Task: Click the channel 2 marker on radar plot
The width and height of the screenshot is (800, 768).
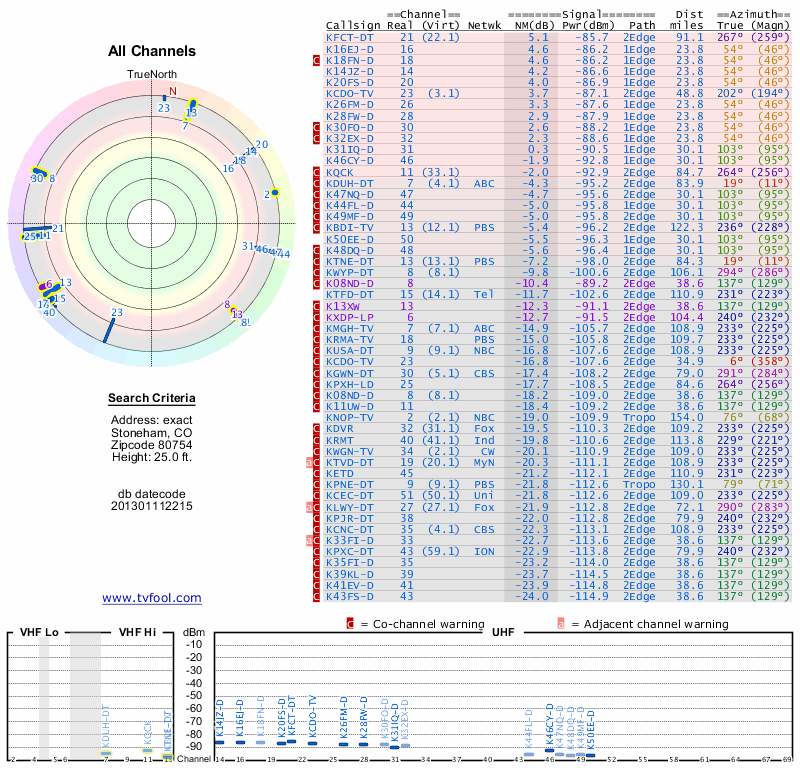Action: (x=267, y=193)
